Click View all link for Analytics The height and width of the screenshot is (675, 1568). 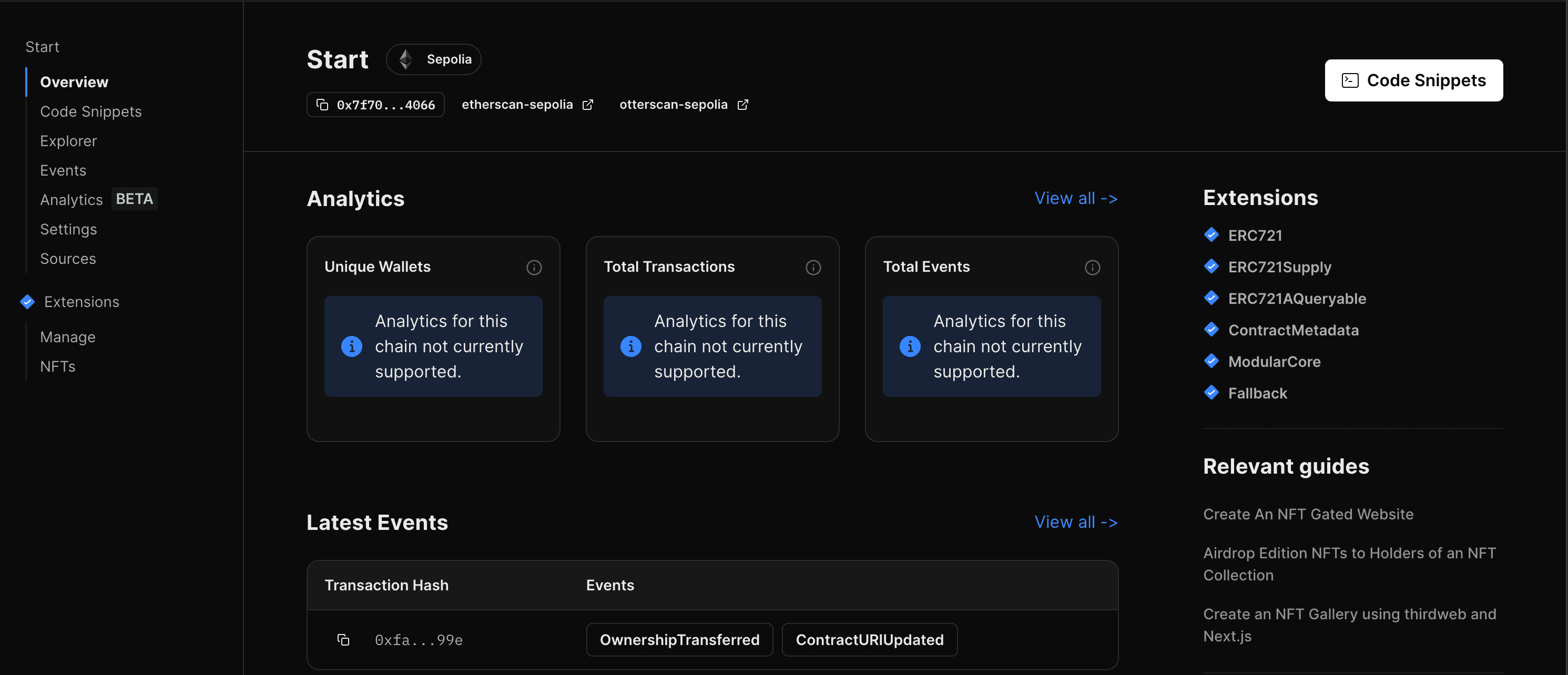[1075, 198]
